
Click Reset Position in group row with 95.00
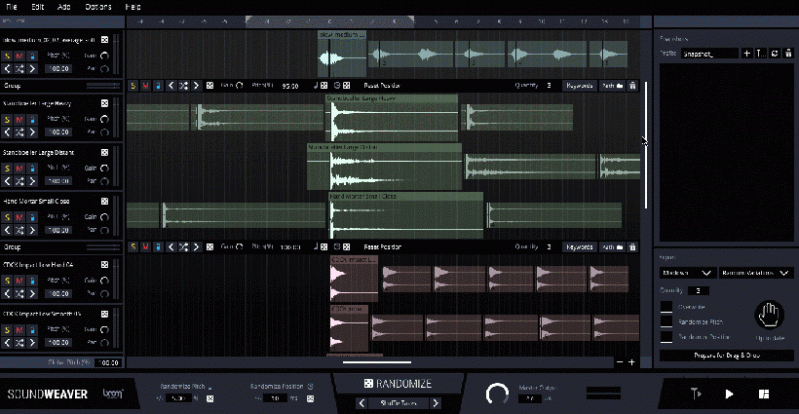tap(382, 86)
